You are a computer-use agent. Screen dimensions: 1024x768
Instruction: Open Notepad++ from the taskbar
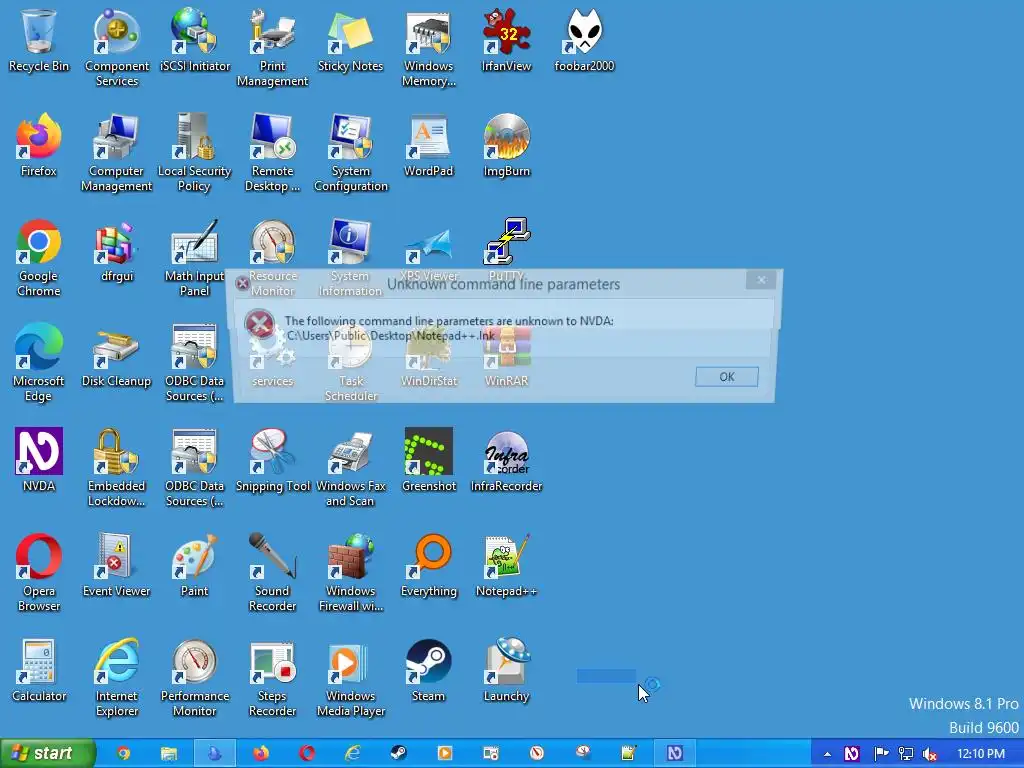(628, 754)
